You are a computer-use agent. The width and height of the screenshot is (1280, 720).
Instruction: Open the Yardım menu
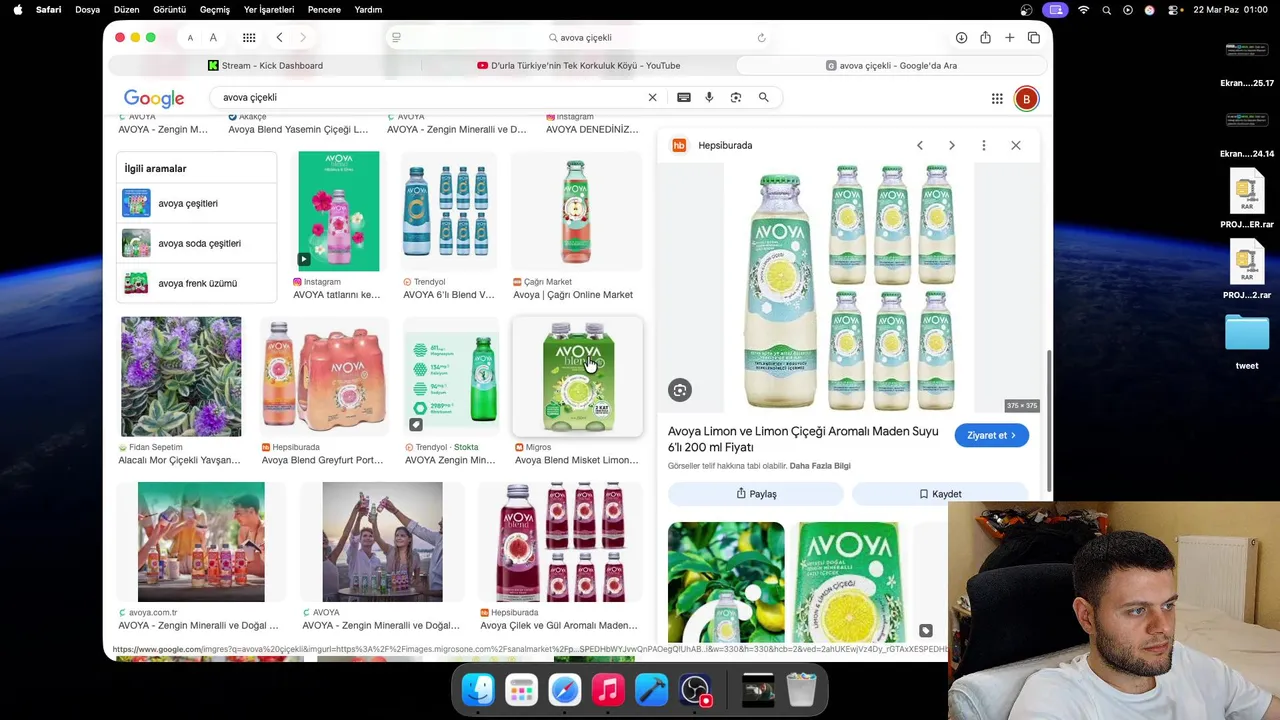pyautogui.click(x=368, y=10)
